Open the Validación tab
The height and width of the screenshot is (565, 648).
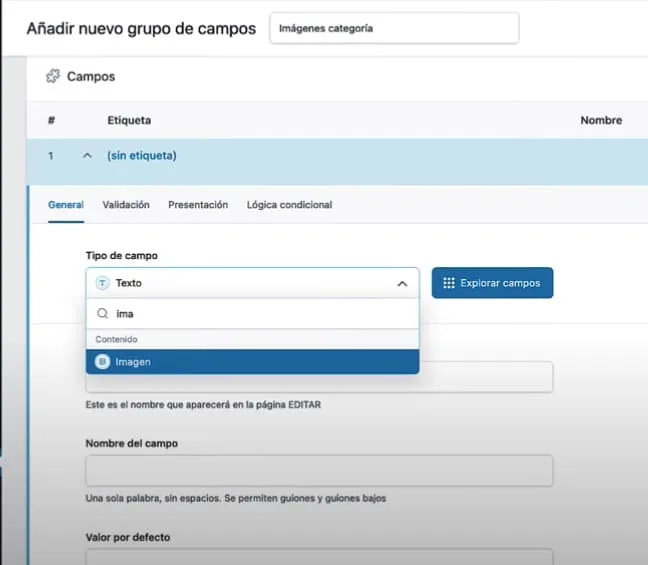[x=126, y=205]
